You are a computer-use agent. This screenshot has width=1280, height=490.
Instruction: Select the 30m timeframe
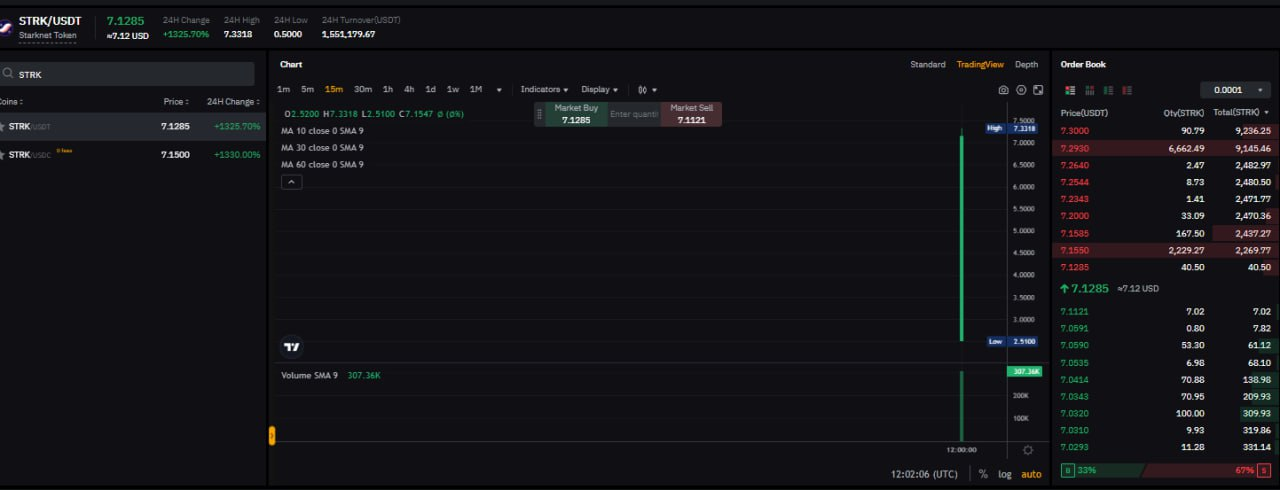[x=363, y=90]
